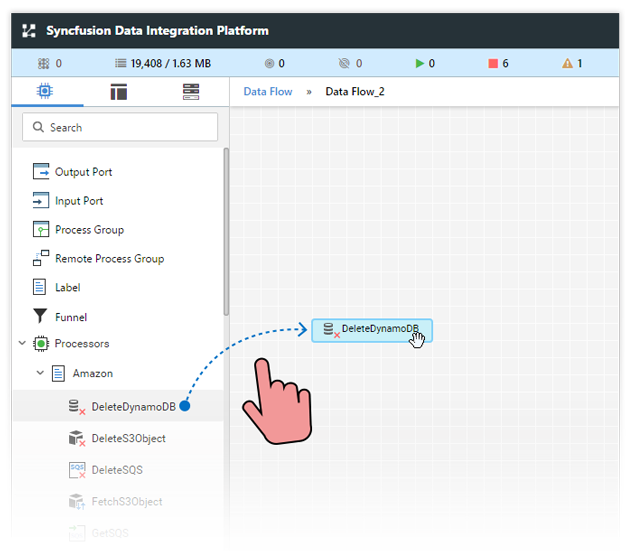Image resolution: width=635 pixels, height=551 pixels.
Task: Click the active threads count icon
Action: [x=43, y=64]
